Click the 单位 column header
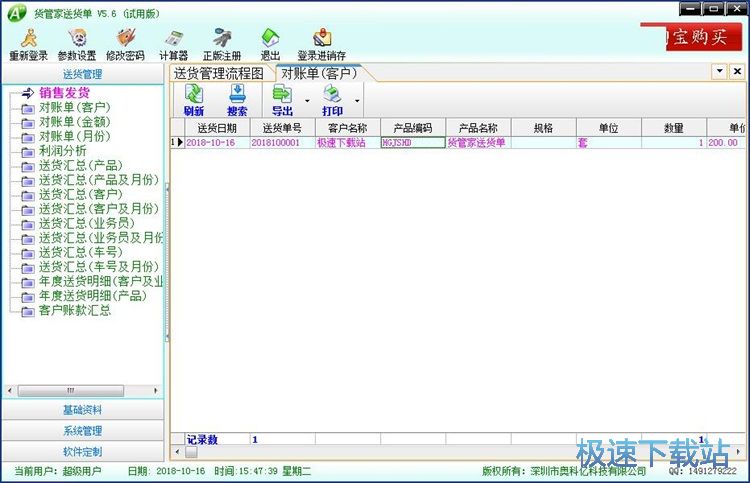Screen dimensions: 750x483 click(608, 128)
